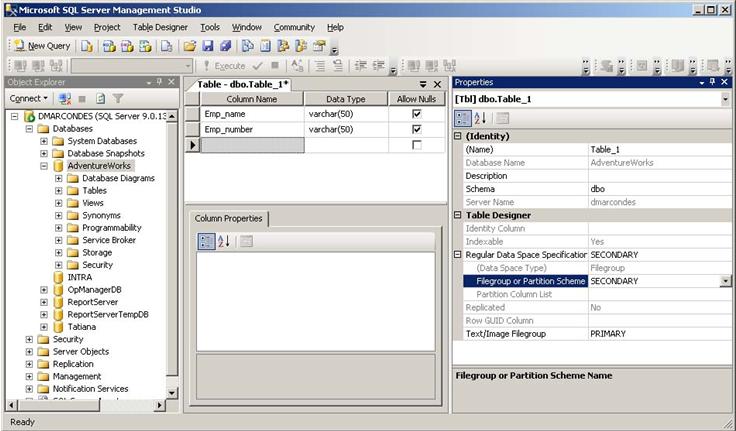Click Alphabetical sort icon in Column Properties
The height and width of the screenshot is (431, 736).
click(223, 241)
